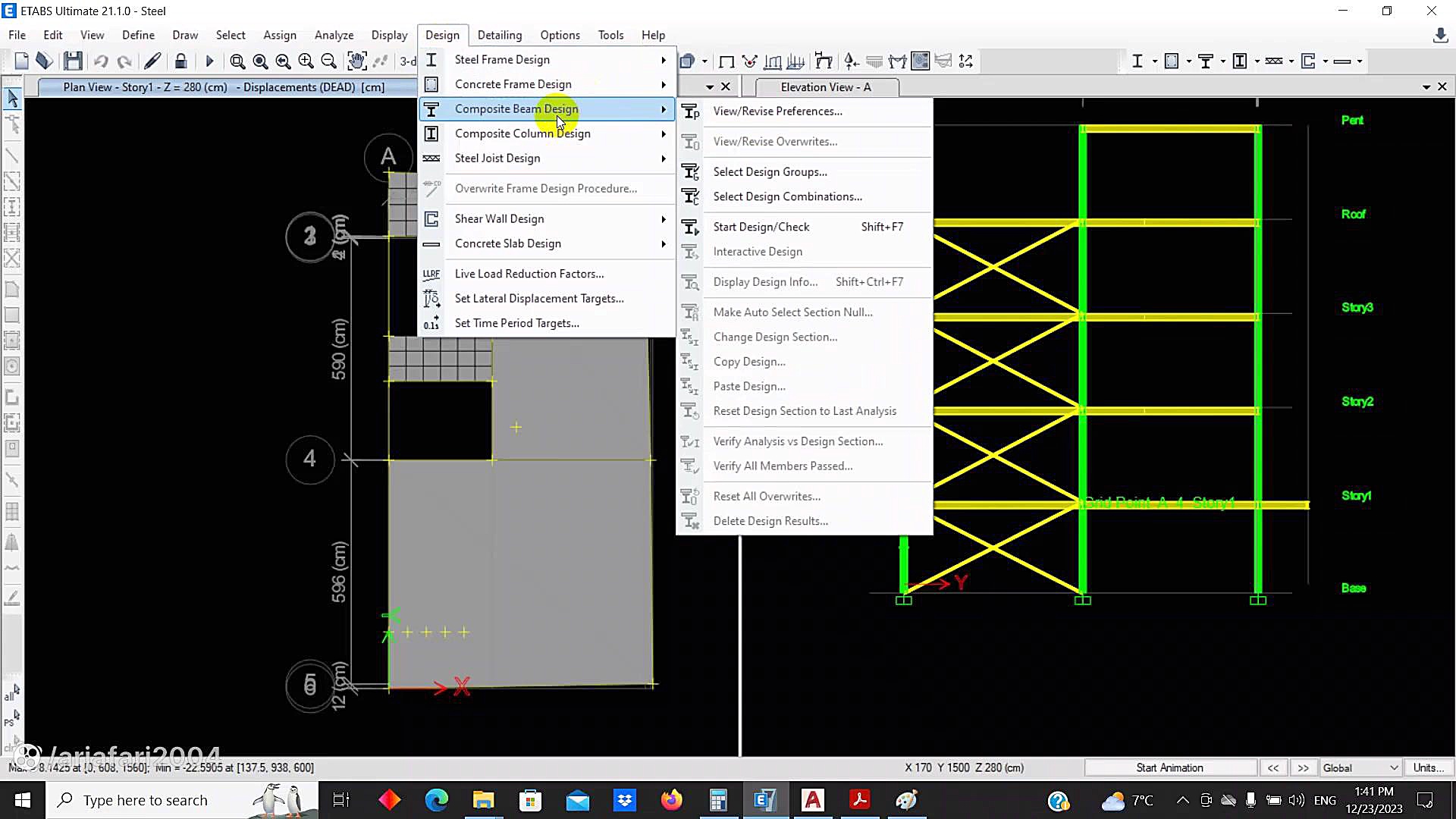Open AutoCAD red A taskbar icon
Screen dimensions: 1456x819
click(x=812, y=800)
